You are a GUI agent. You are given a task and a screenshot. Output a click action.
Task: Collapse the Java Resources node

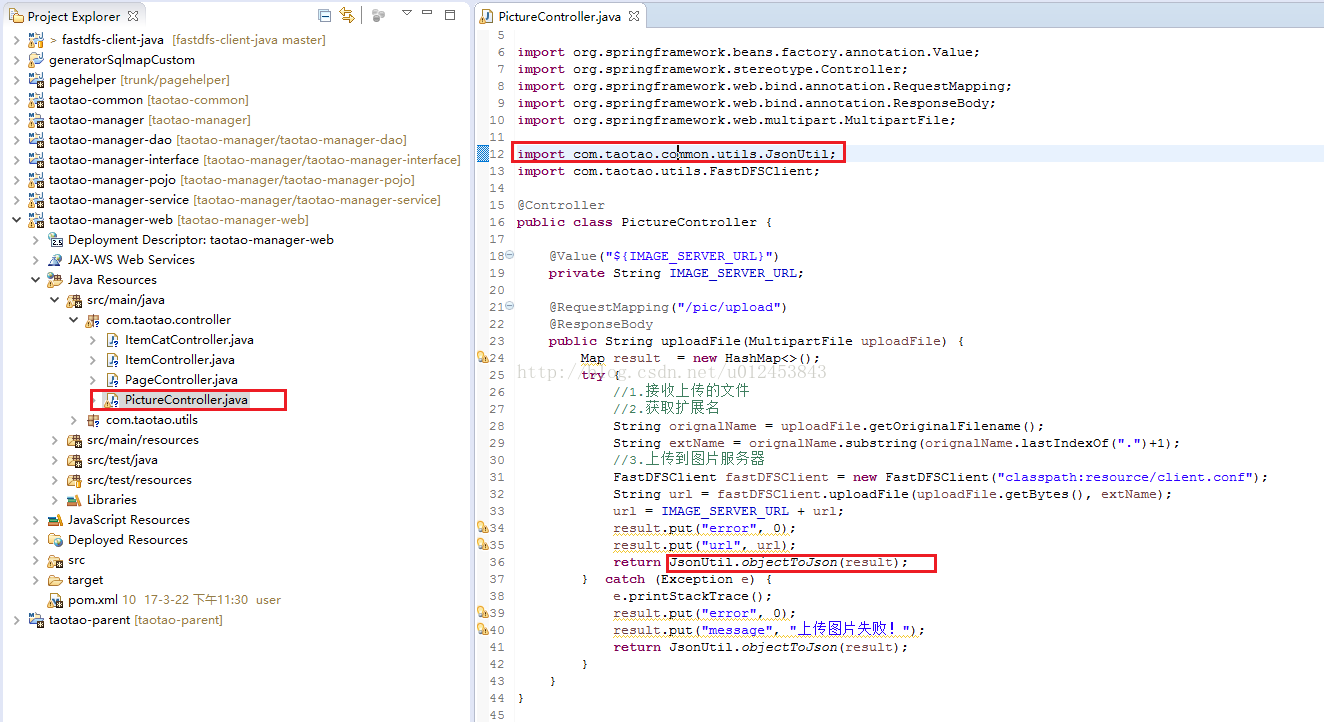(x=36, y=280)
